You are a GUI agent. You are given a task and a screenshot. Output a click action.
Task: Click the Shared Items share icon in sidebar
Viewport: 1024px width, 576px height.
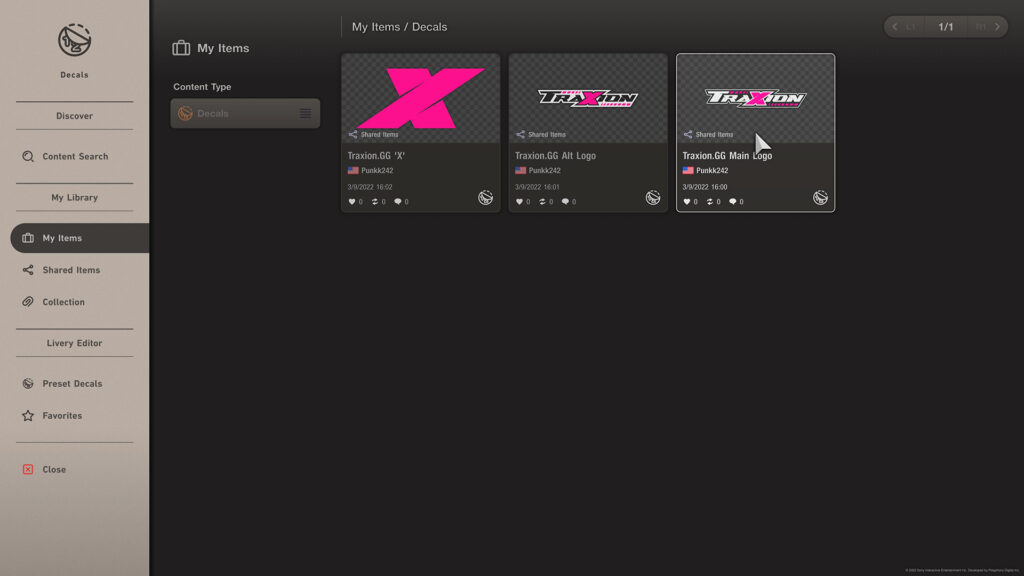pos(27,270)
